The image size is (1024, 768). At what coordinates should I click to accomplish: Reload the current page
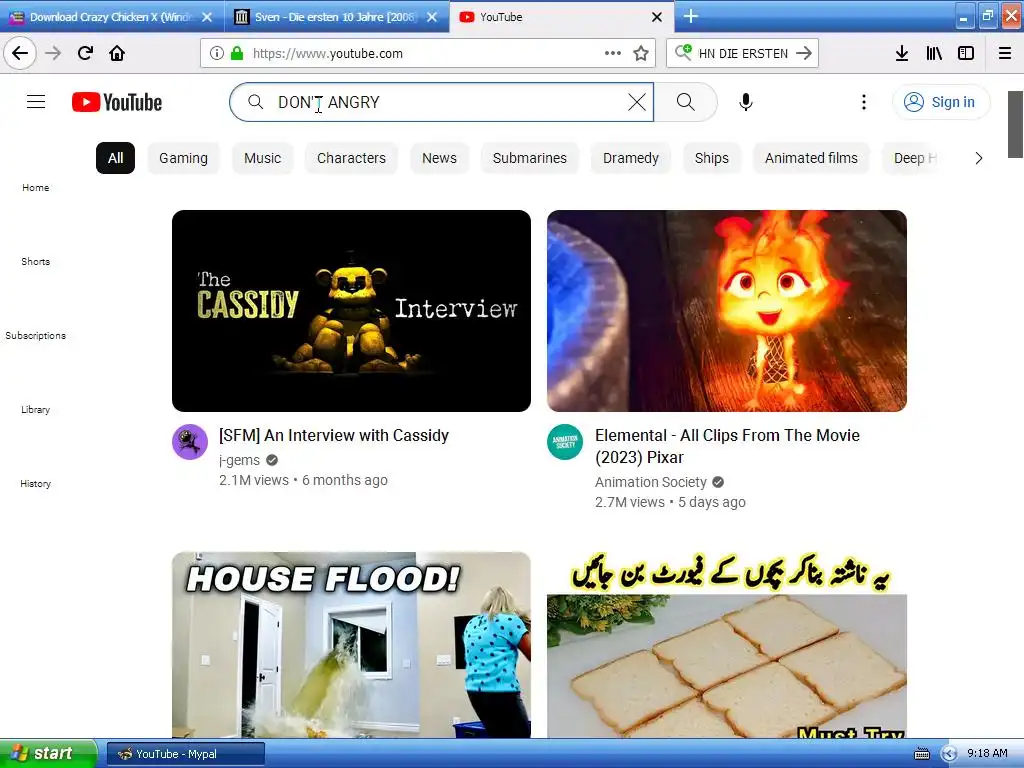pos(86,53)
